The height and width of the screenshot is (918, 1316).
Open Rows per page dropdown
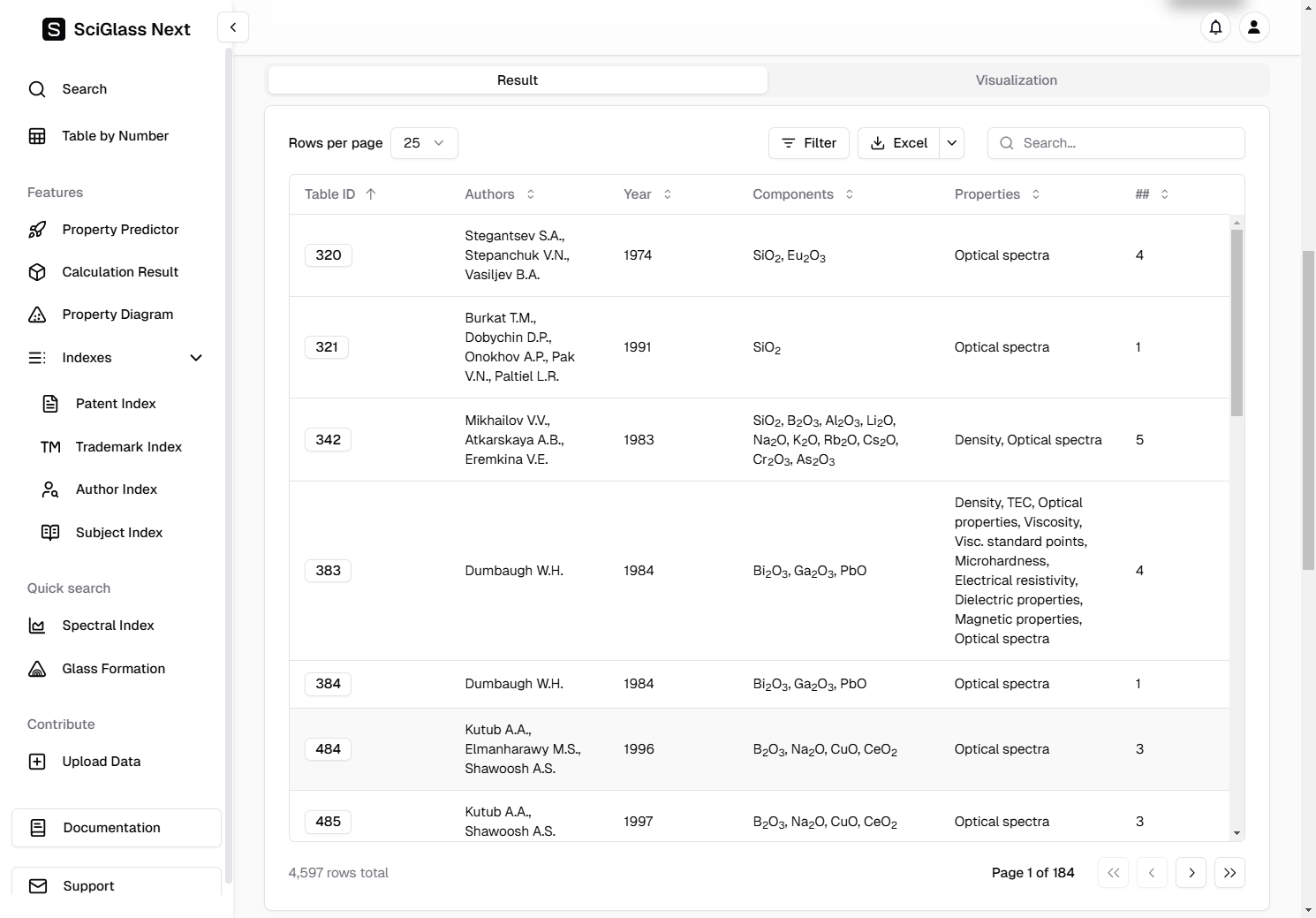pyautogui.click(x=424, y=143)
